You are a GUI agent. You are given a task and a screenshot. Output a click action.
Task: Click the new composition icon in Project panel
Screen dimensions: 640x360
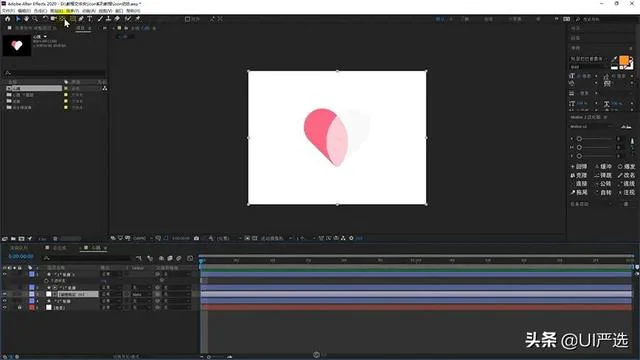(x=22, y=238)
